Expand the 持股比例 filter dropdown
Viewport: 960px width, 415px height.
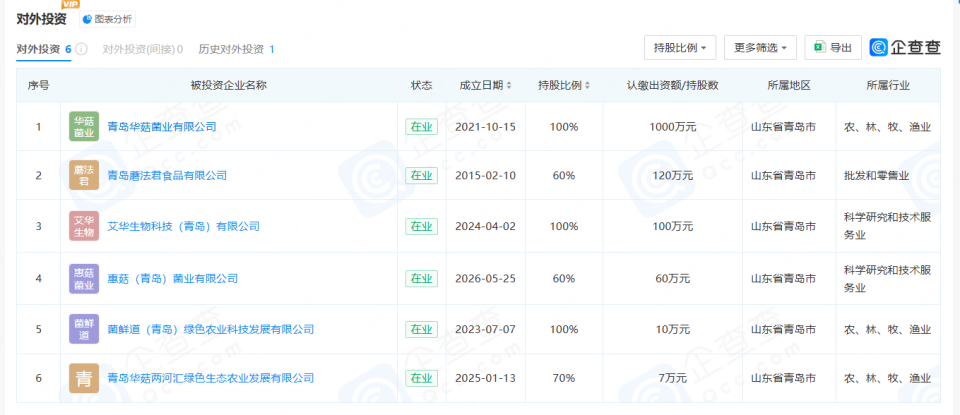click(680, 48)
